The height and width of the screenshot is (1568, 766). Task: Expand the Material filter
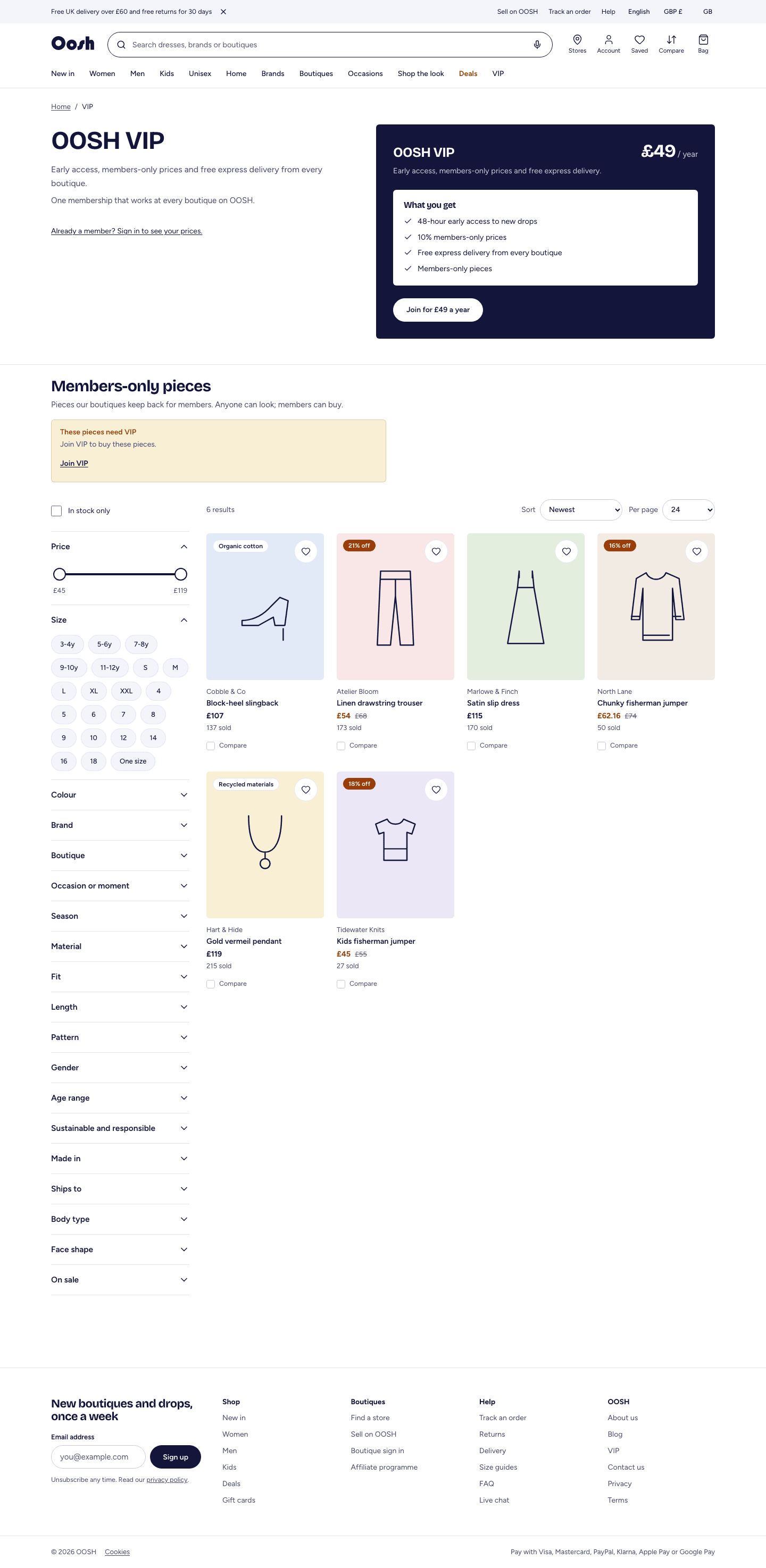click(120, 946)
